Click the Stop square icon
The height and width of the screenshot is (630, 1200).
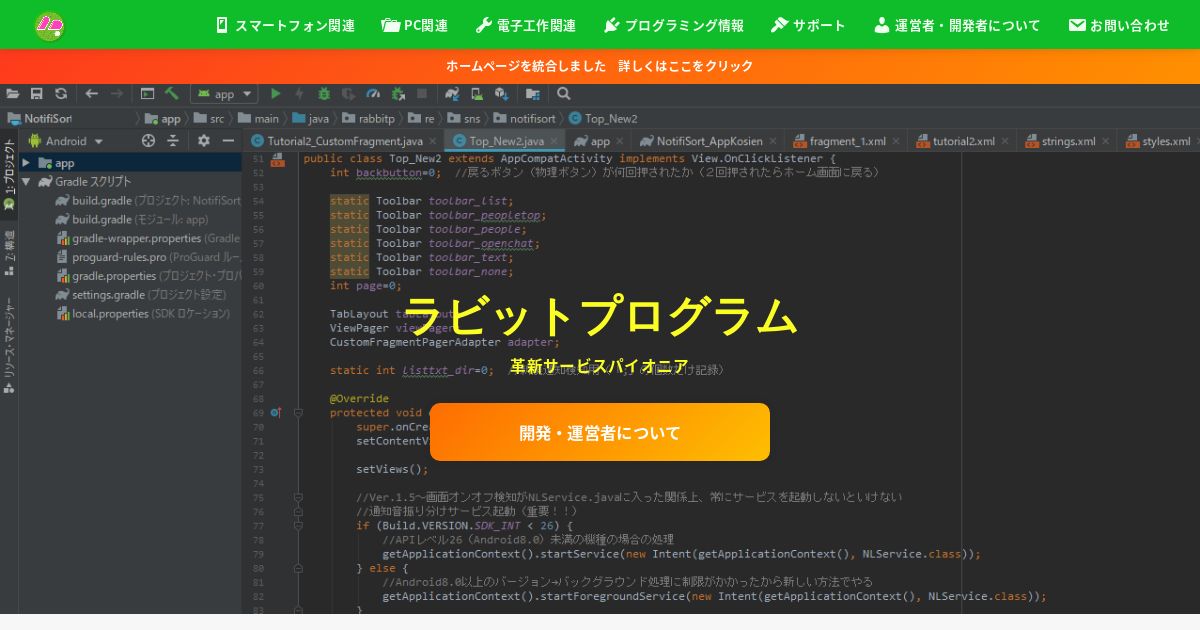click(422, 94)
